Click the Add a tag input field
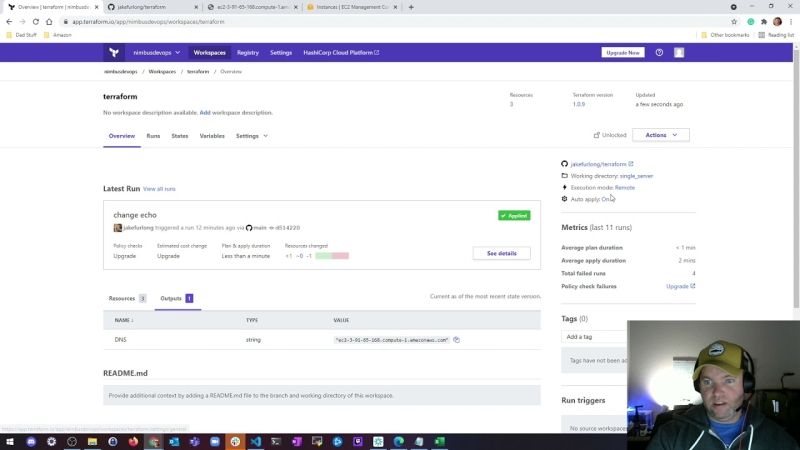800x450 pixels. (594, 337)
